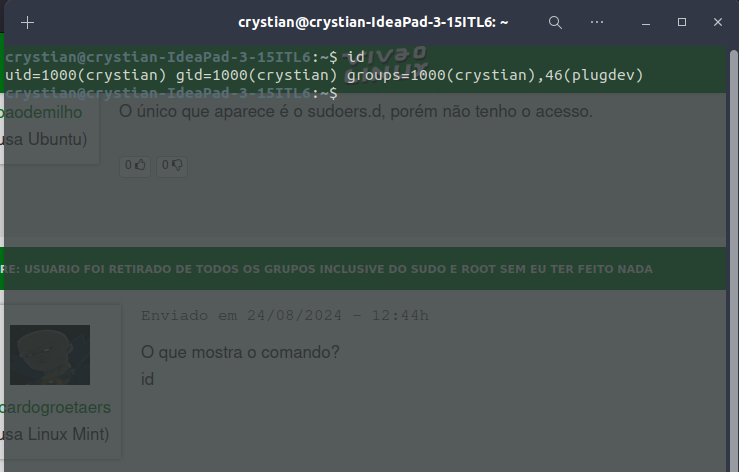Image resolution: width=739 pixels, height=472 pixels.
Task: Click the thumbs-up vote button
Action: [136, 166]
